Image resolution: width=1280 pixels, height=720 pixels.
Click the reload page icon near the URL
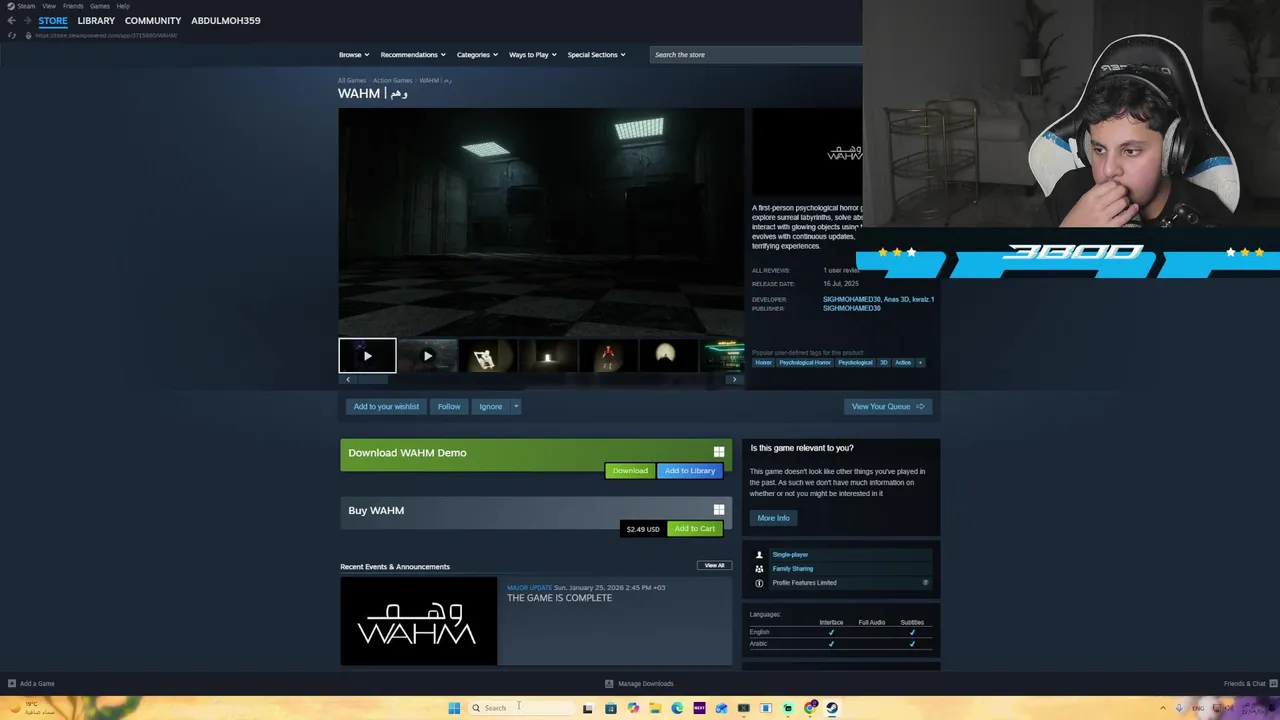click(12, 35)
